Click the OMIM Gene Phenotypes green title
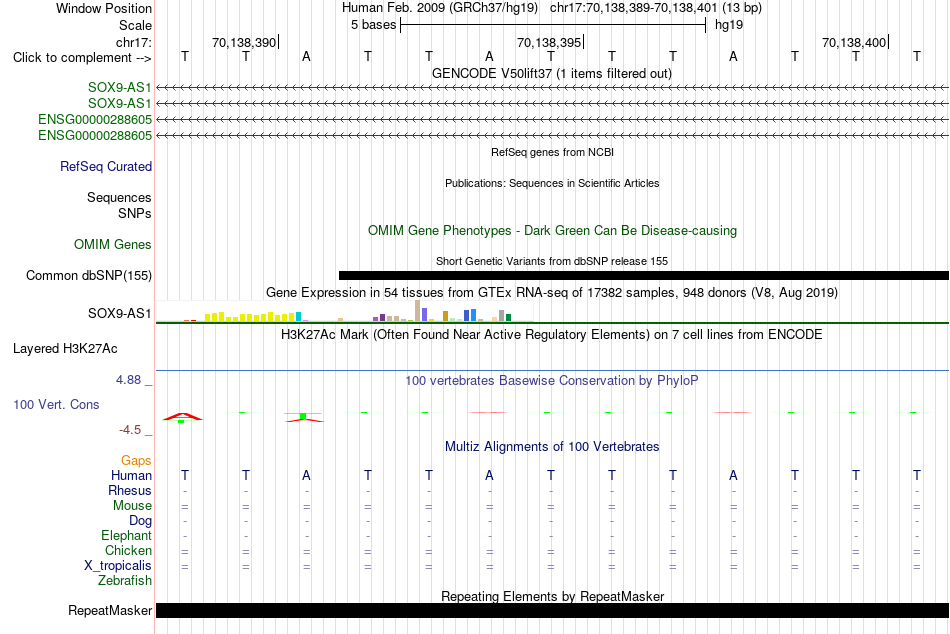This screenshot has height=634, width=950. point(553,230)
